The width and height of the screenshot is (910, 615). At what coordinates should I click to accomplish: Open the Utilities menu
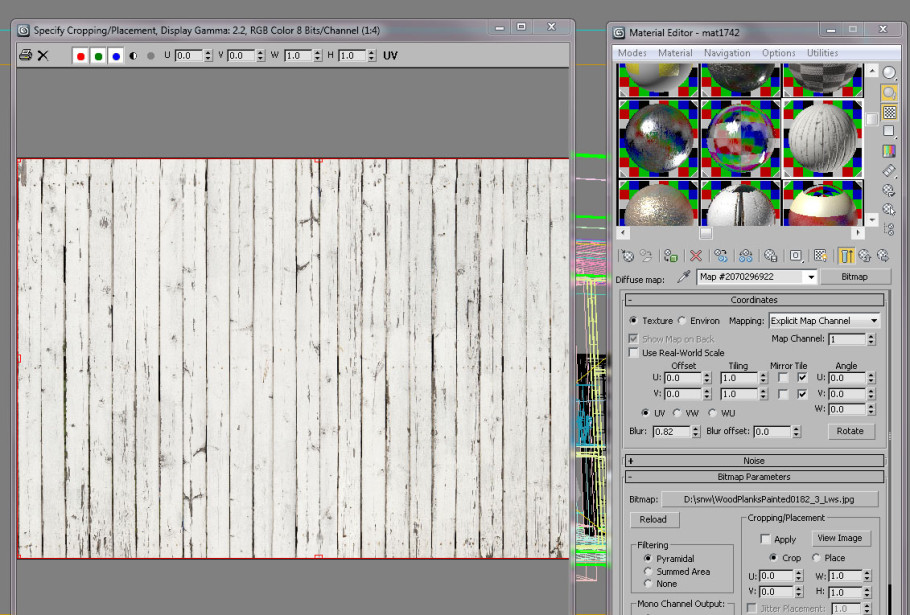822,53
